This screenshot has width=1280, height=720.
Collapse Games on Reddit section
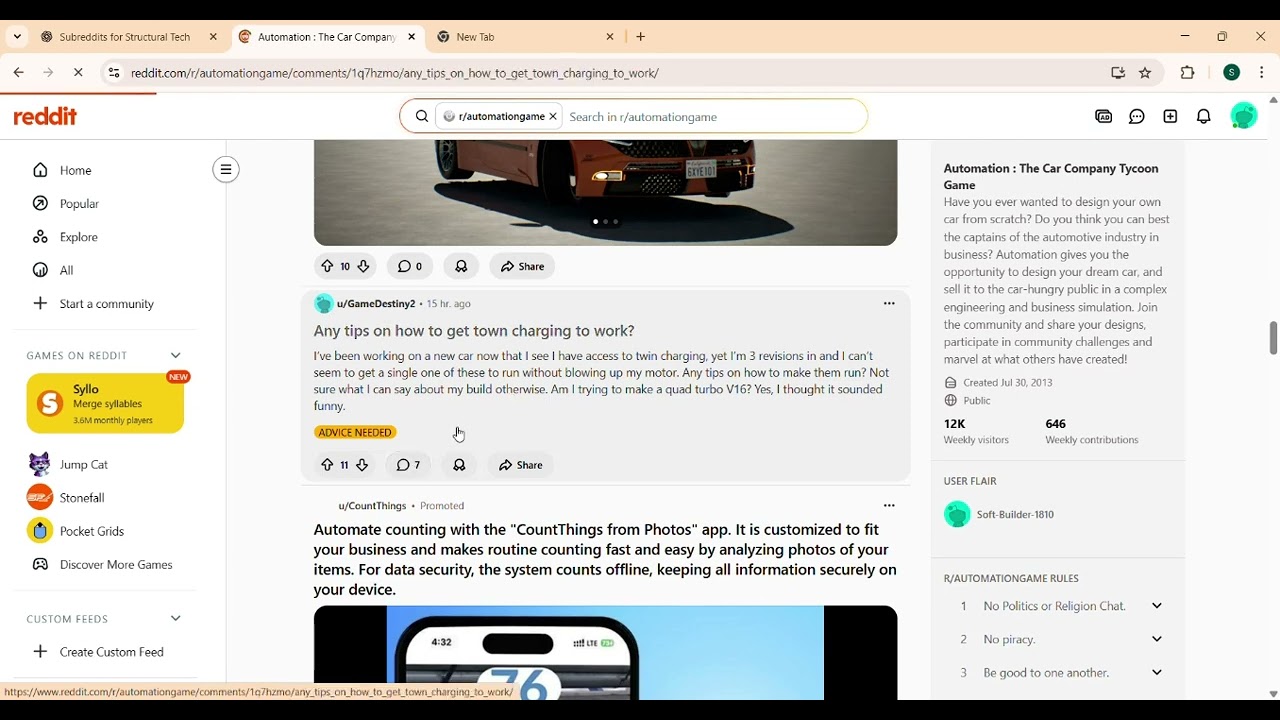coord(176,356)
